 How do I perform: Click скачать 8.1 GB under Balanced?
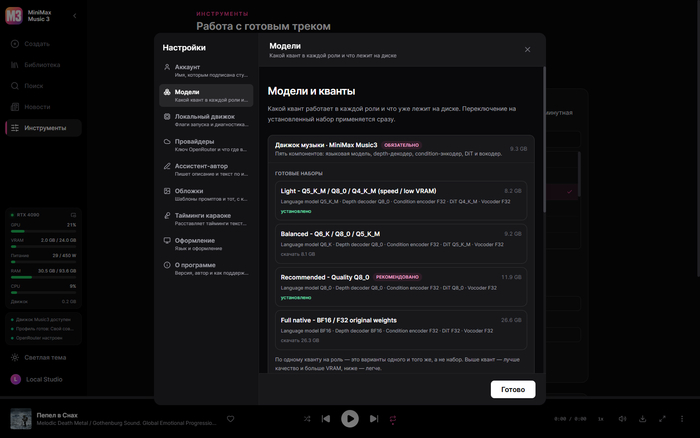point(298,254)
